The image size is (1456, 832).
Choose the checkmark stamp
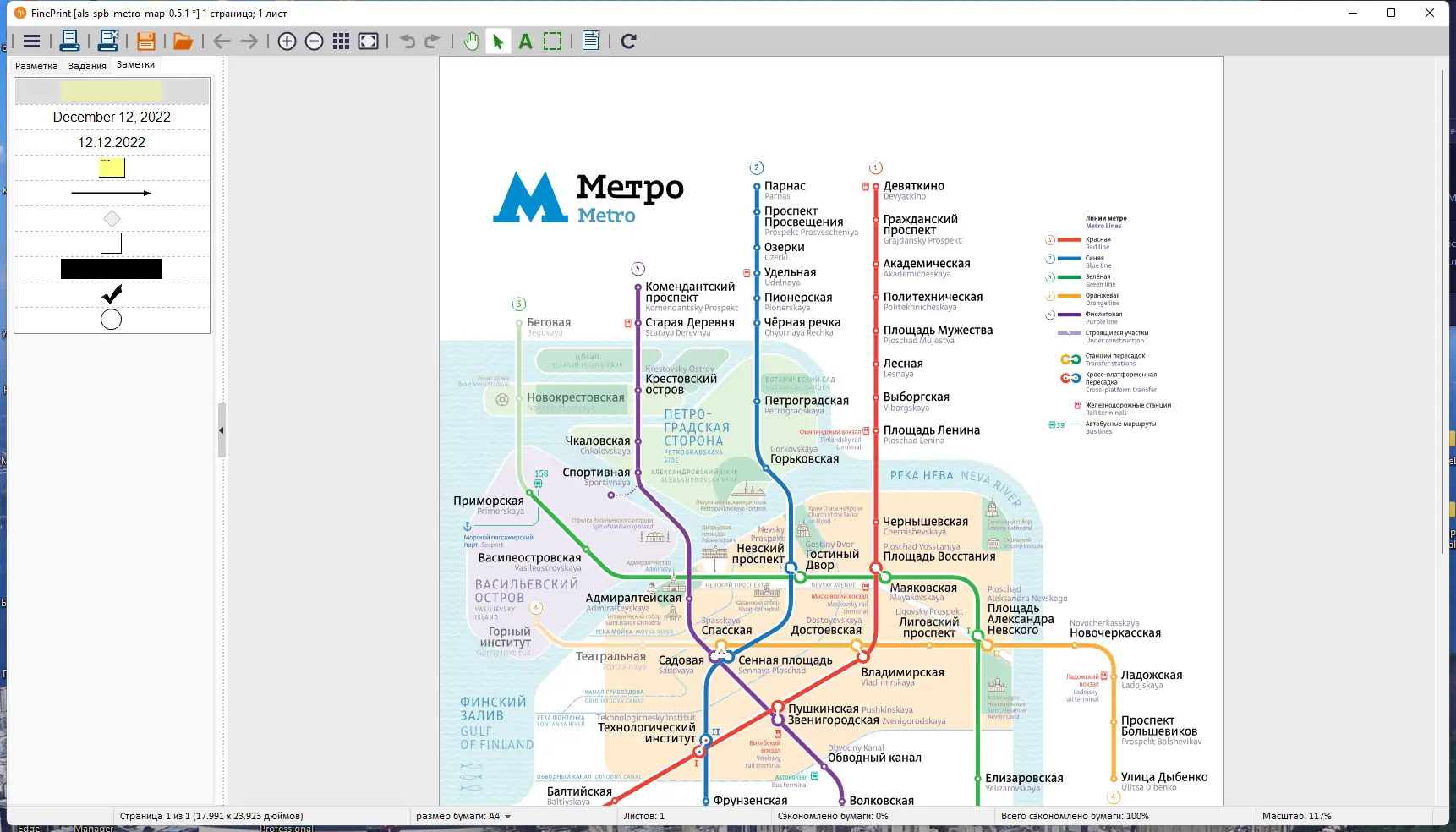pyautogui.click(x=112, y=294)
